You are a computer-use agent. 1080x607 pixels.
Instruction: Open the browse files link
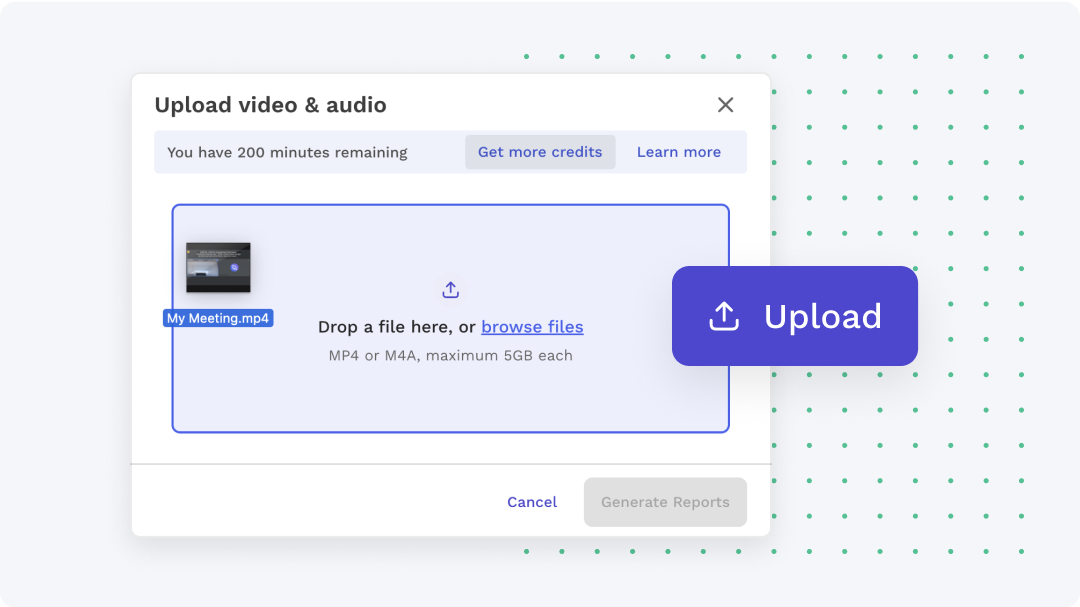pos(532,327)
